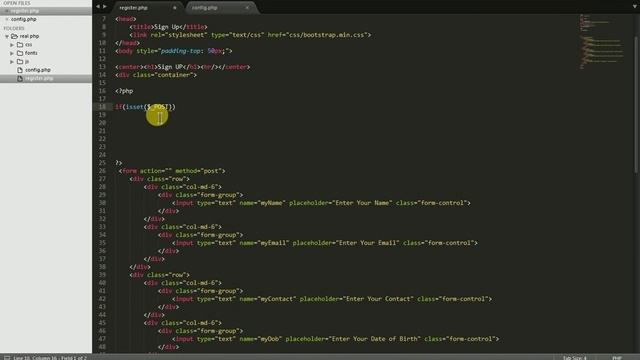Expand the js folder

pyautogui.click(x=12, y=62)
